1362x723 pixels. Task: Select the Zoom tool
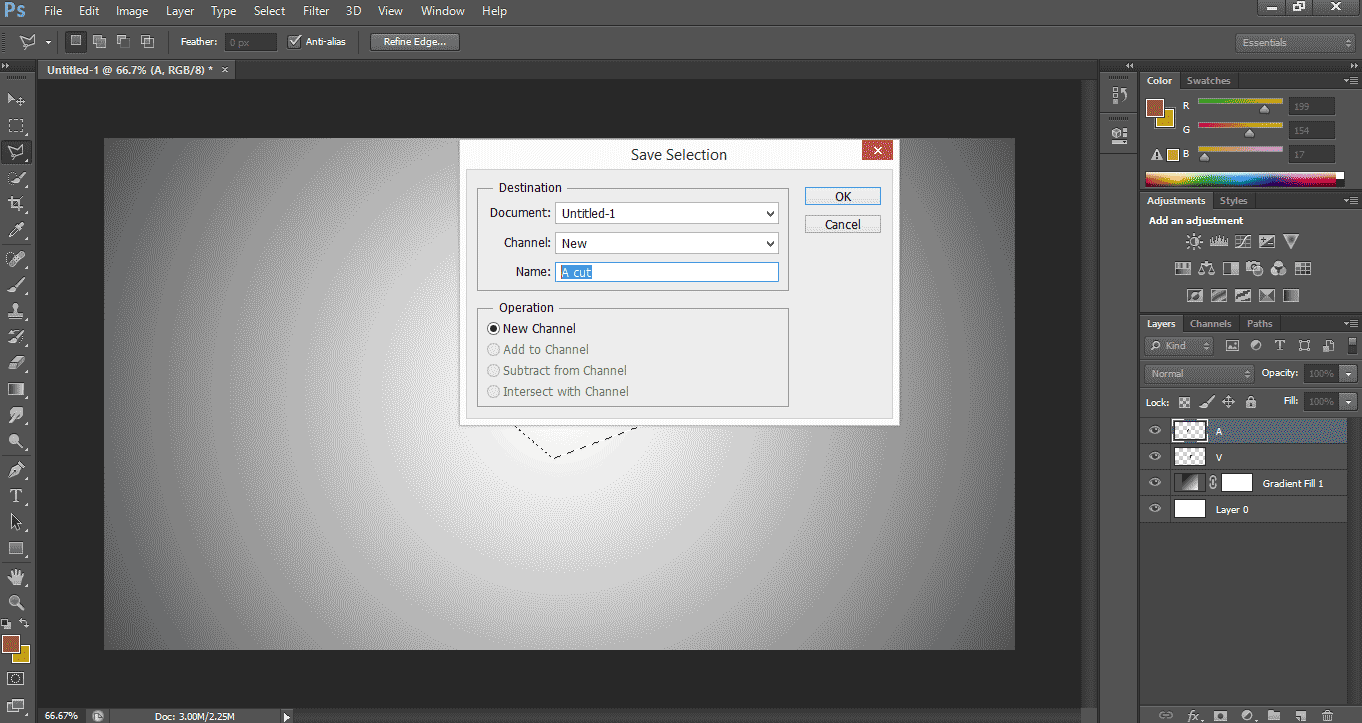point(16,602)
